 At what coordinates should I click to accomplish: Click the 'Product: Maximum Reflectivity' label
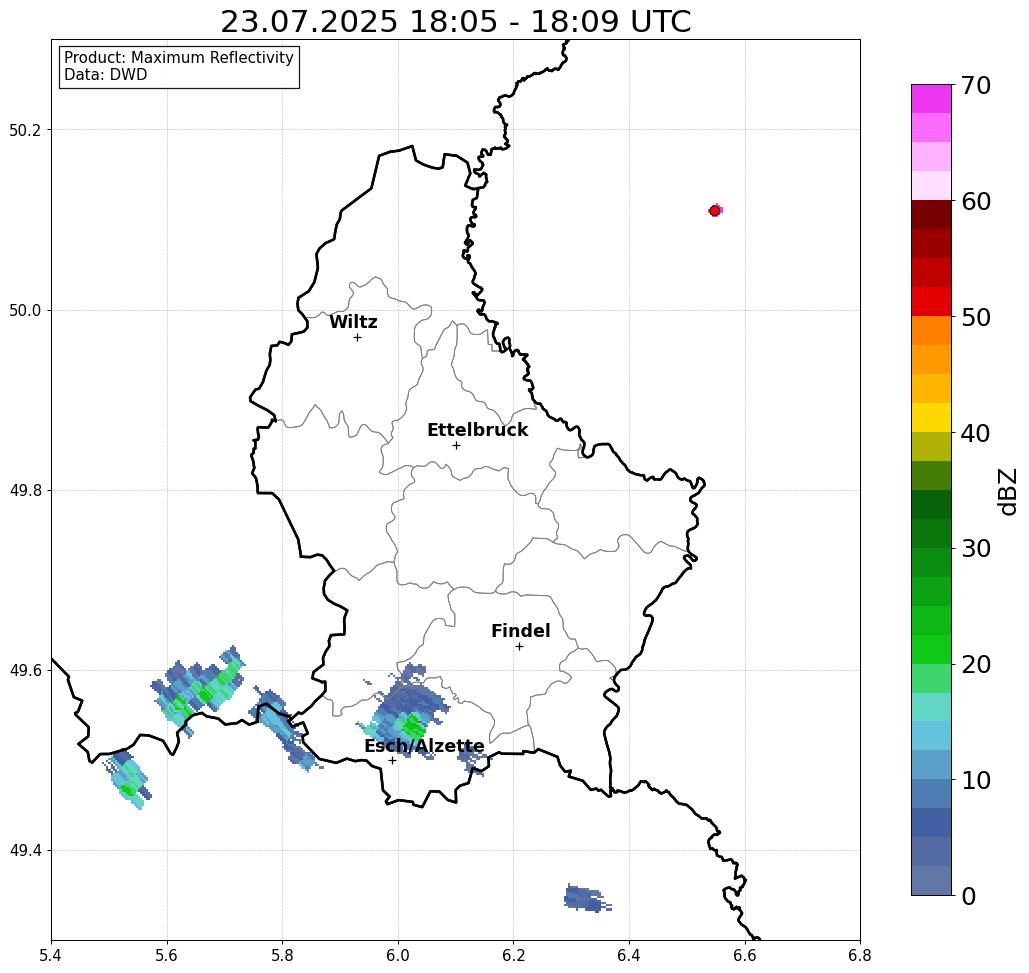178,58
